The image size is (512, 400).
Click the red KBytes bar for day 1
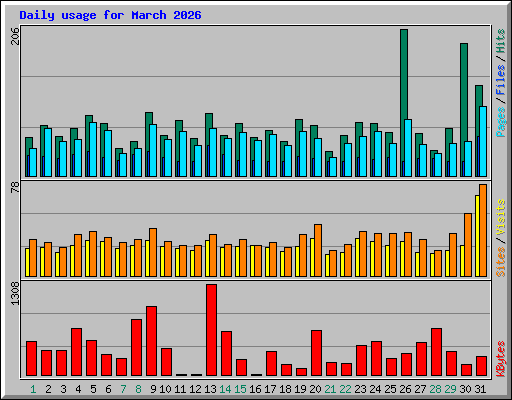(31, 358)
